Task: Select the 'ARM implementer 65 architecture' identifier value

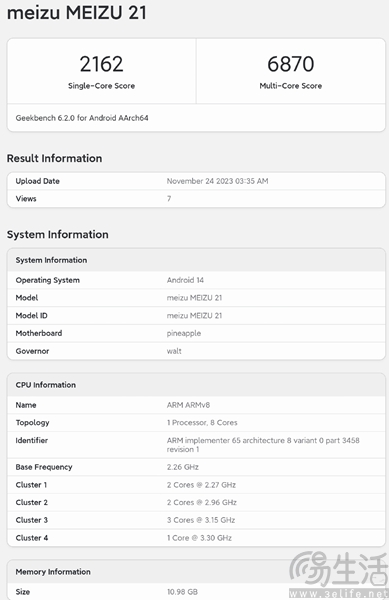Action: (x=263, y=445)
